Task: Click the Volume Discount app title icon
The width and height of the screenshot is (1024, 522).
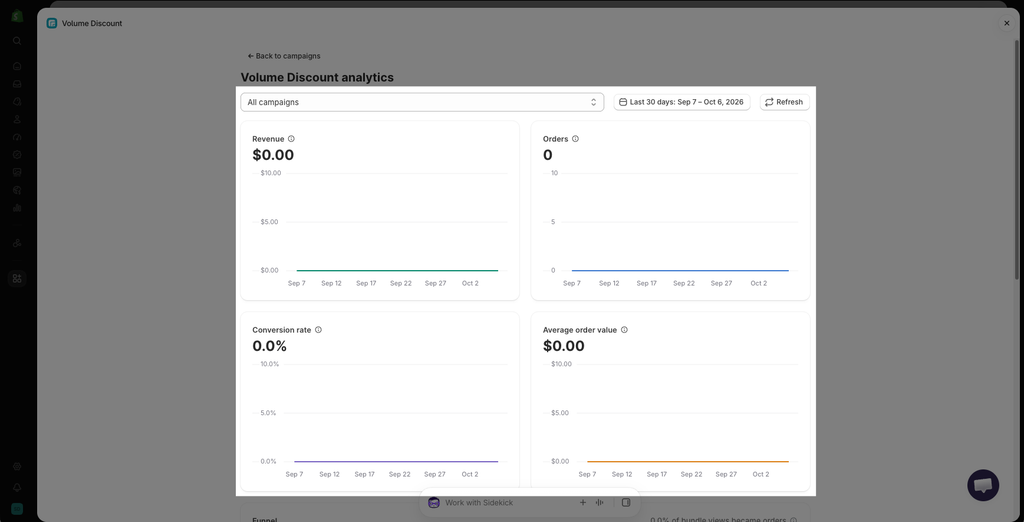Action: point(52,23)
